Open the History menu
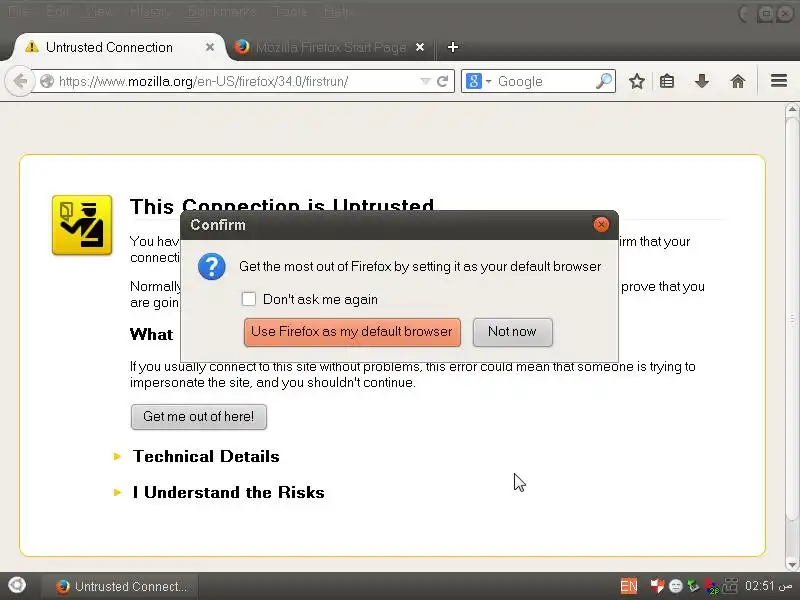Screen dimensions: 800x600 pyautogui.click(x=150, y=12)
